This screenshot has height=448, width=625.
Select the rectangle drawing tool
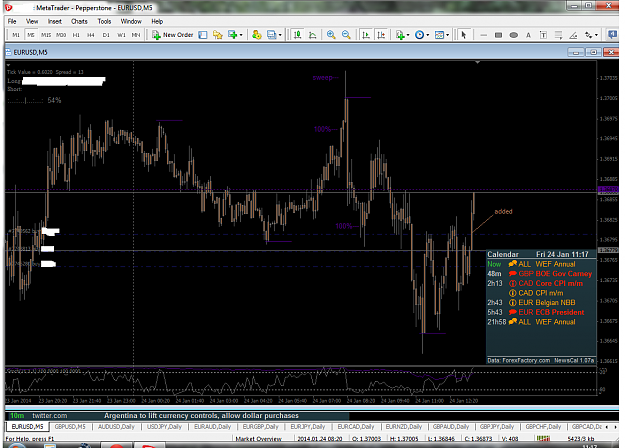[x=498, y=35]
